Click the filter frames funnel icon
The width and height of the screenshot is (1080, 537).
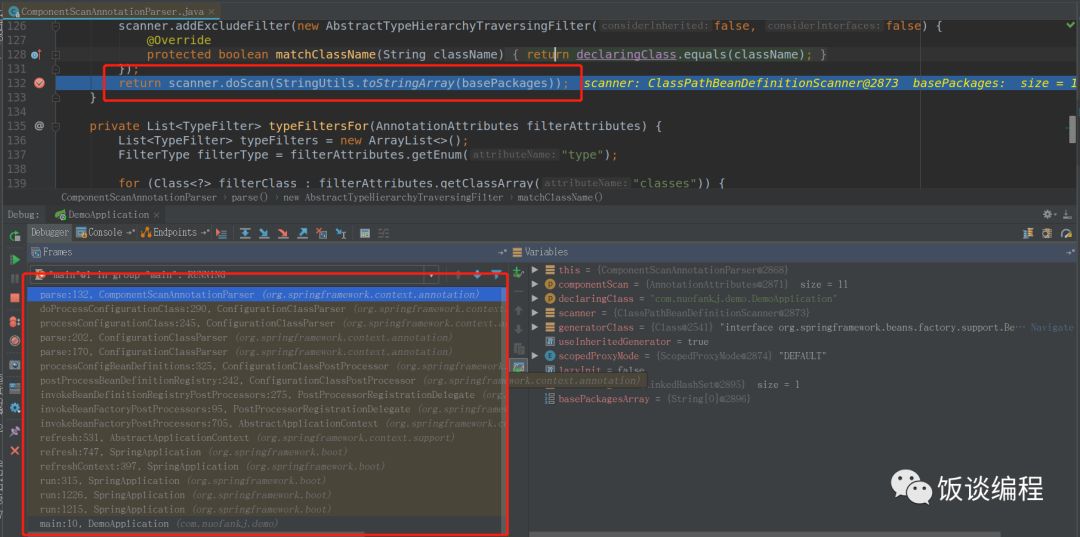click(496, 274)
